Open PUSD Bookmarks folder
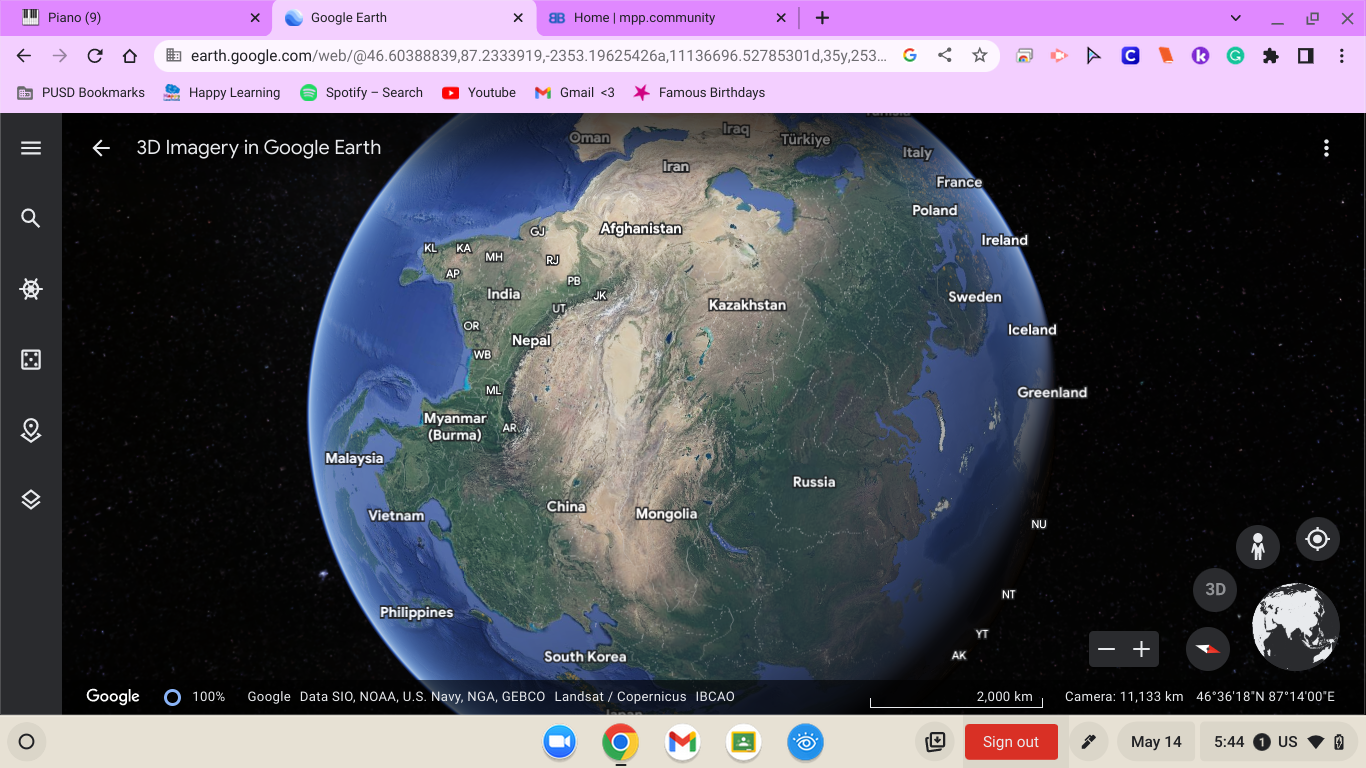 point(81,92)
